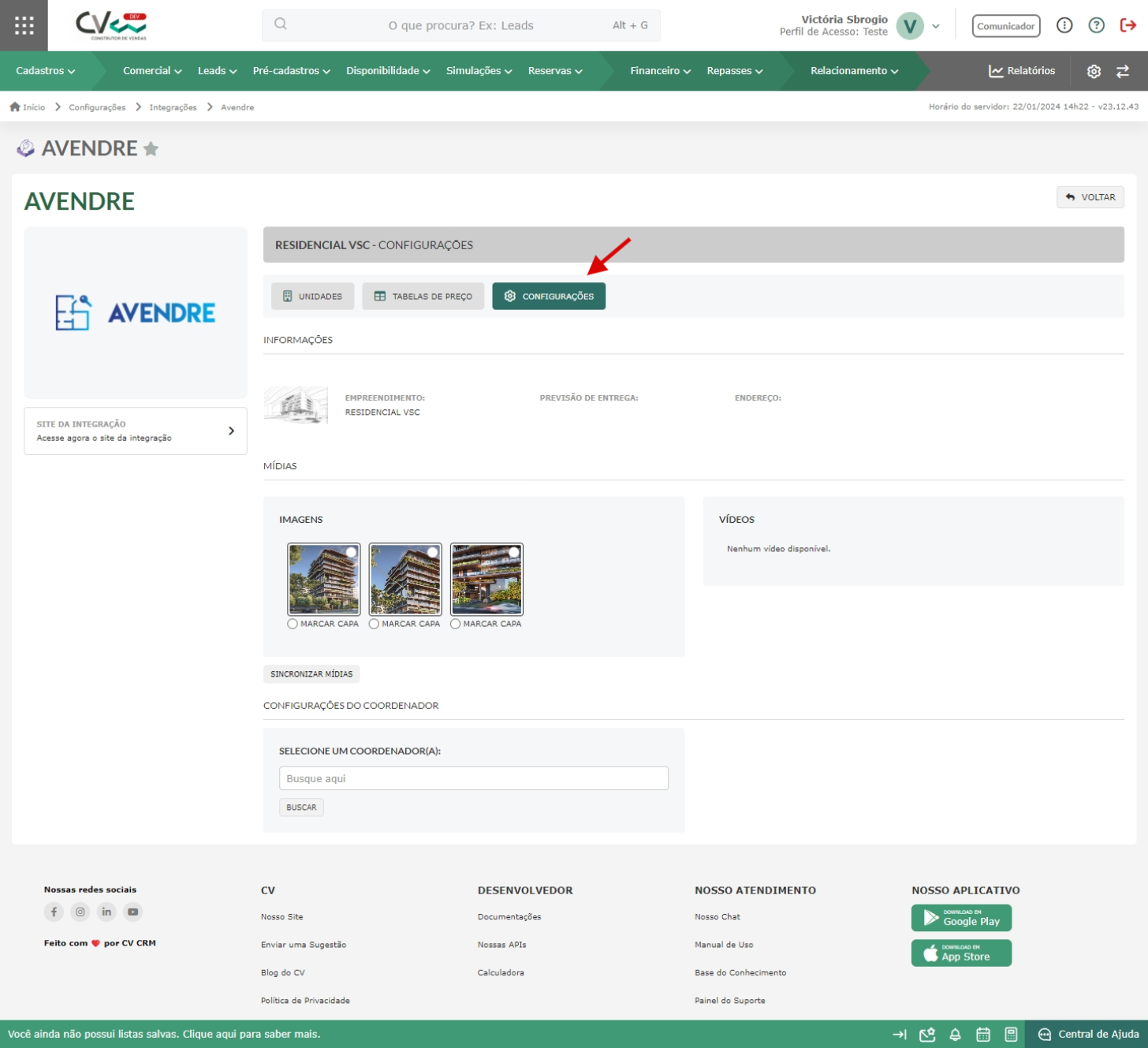This screenshot has width=1148, height=1048.
Task: Switch to the Tabelas de Preço tab
Action: tap(423, 296)
